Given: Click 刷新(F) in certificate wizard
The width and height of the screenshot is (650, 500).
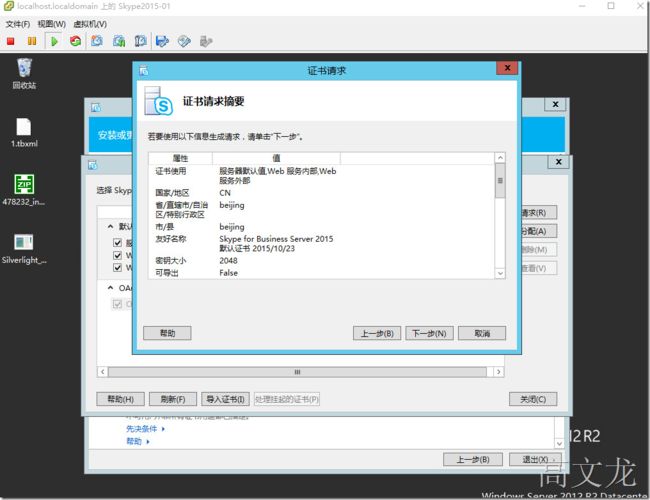Looking at the screenshot, I should pyautogui.click(x=173, y=399).
